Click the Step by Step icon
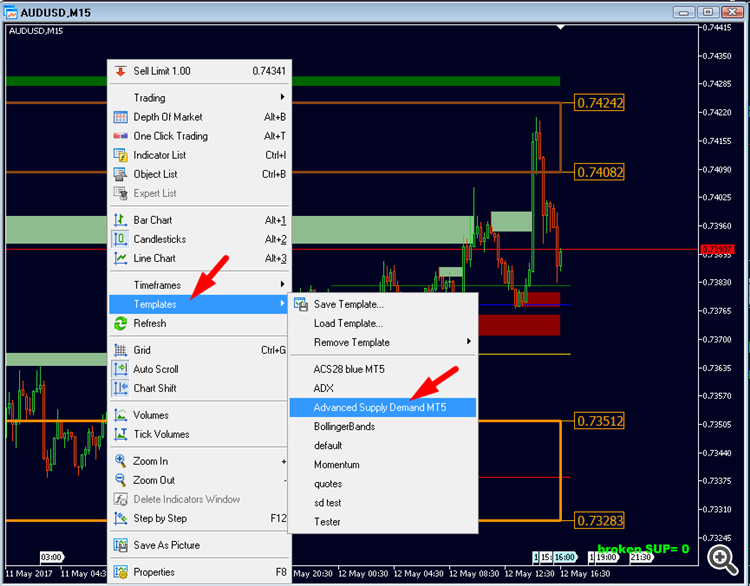The height and width of the screenshot is (586, 750). pyautogui.click(x=121, y=519)
